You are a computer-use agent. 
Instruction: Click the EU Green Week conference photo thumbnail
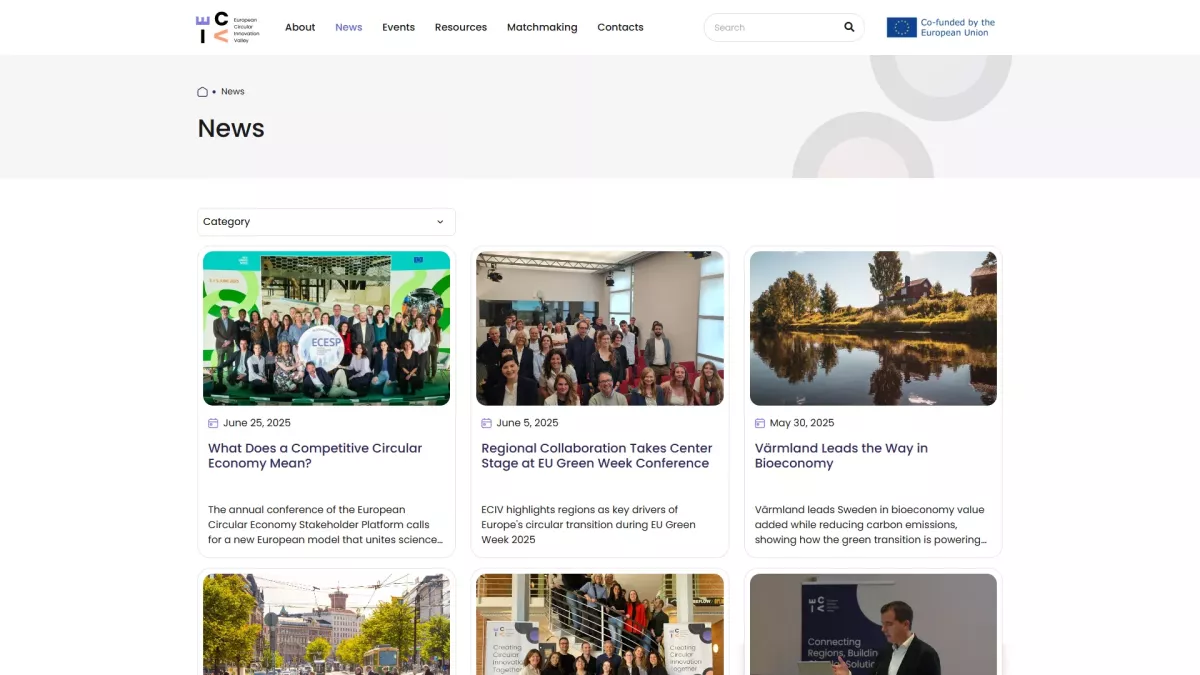[599, 328]
